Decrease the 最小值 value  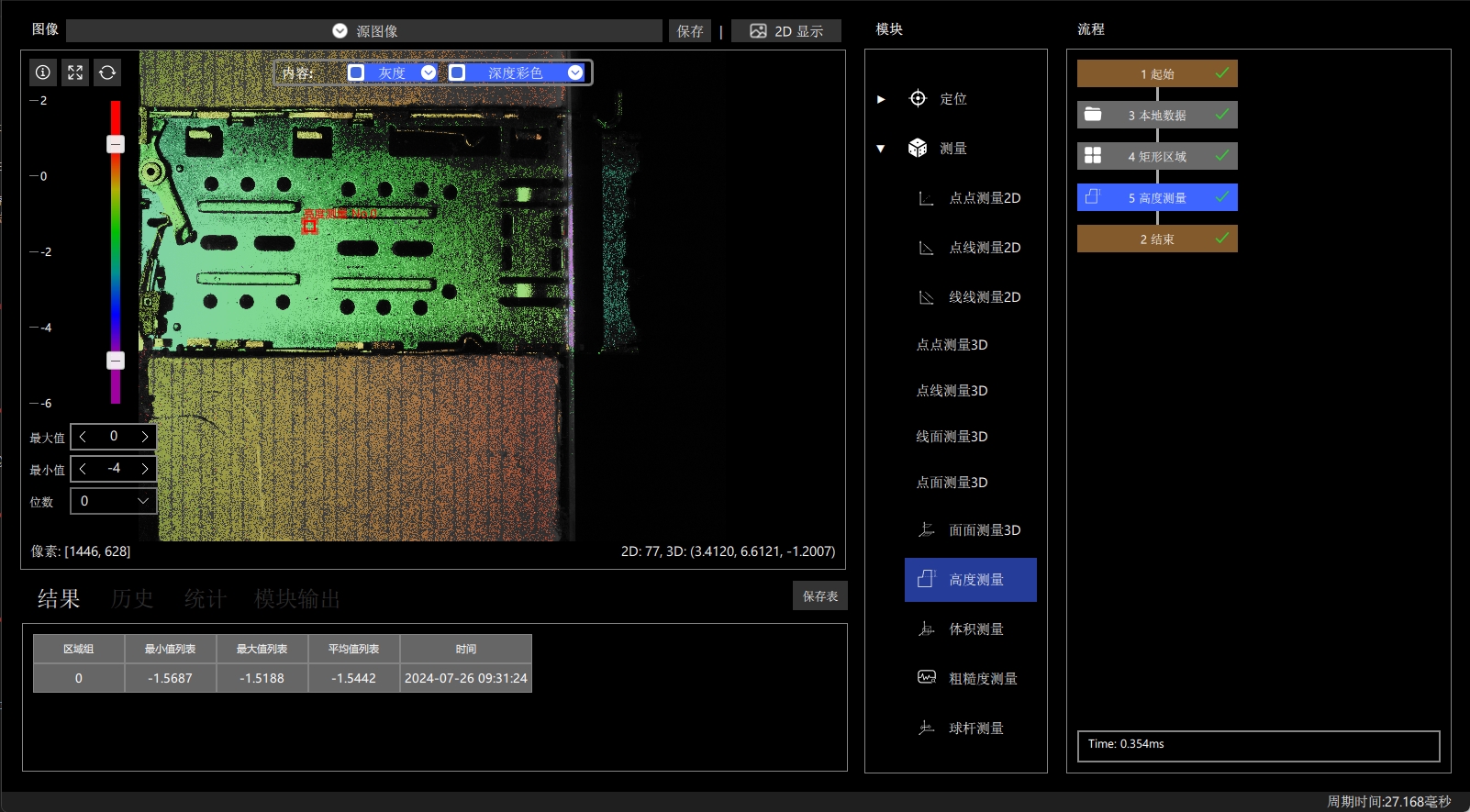tap(84, 469)
